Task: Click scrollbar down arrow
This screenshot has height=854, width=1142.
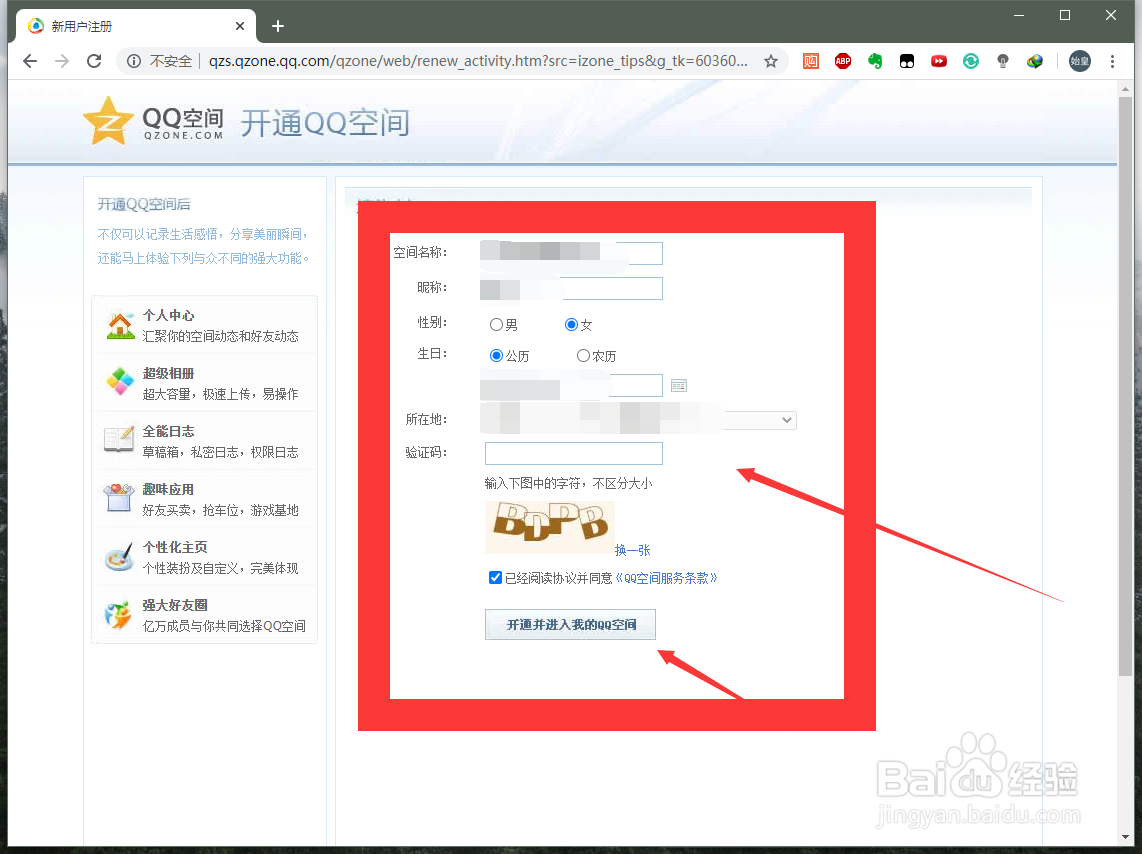Action: [x=1125, y=837]
